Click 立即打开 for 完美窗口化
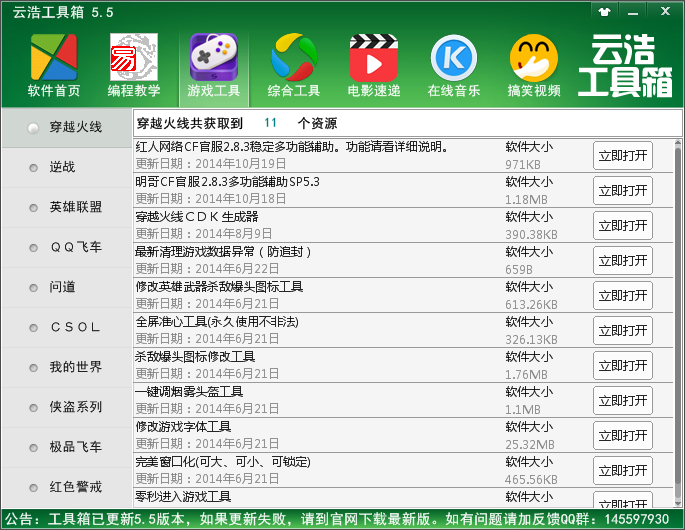Viewport: 685px width, 530px height. pyautogui.click(x=623, y=470)
